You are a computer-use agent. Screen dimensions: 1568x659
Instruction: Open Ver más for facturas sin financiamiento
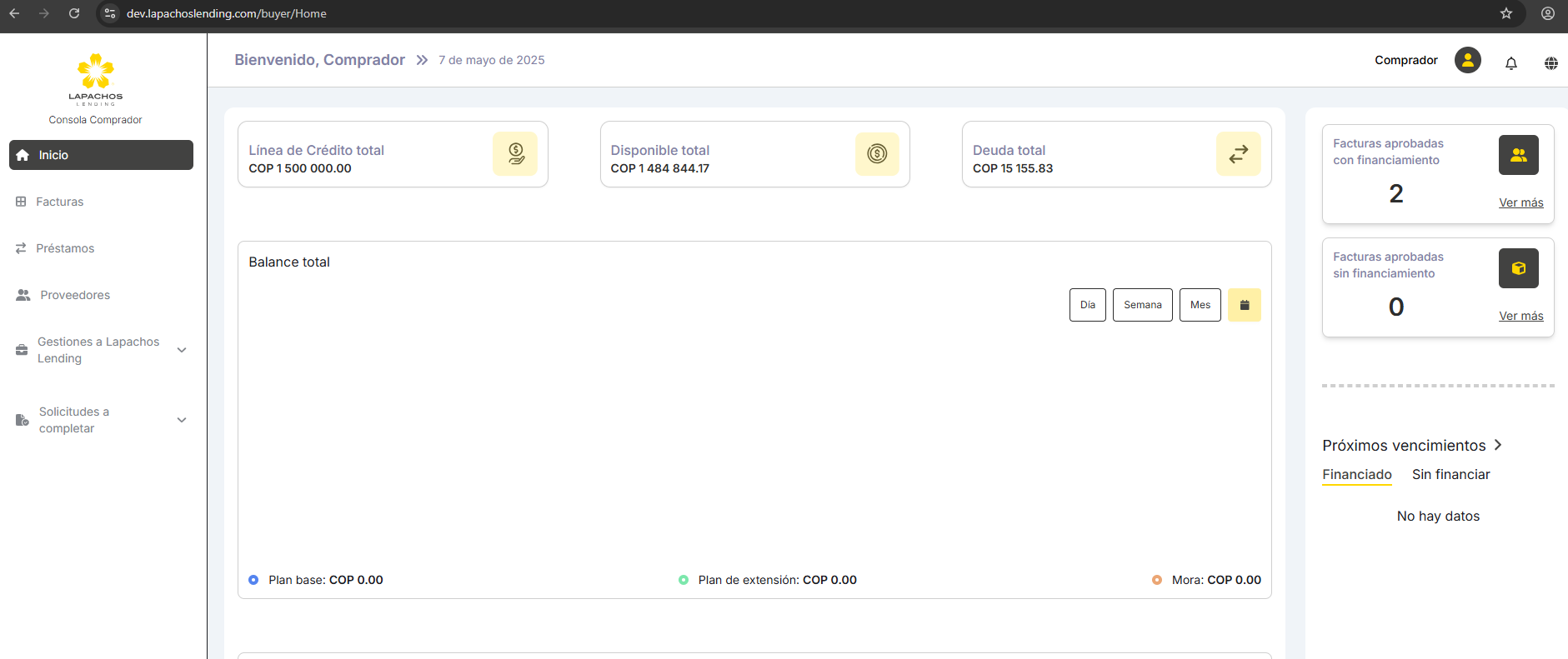coord(1520,316)
